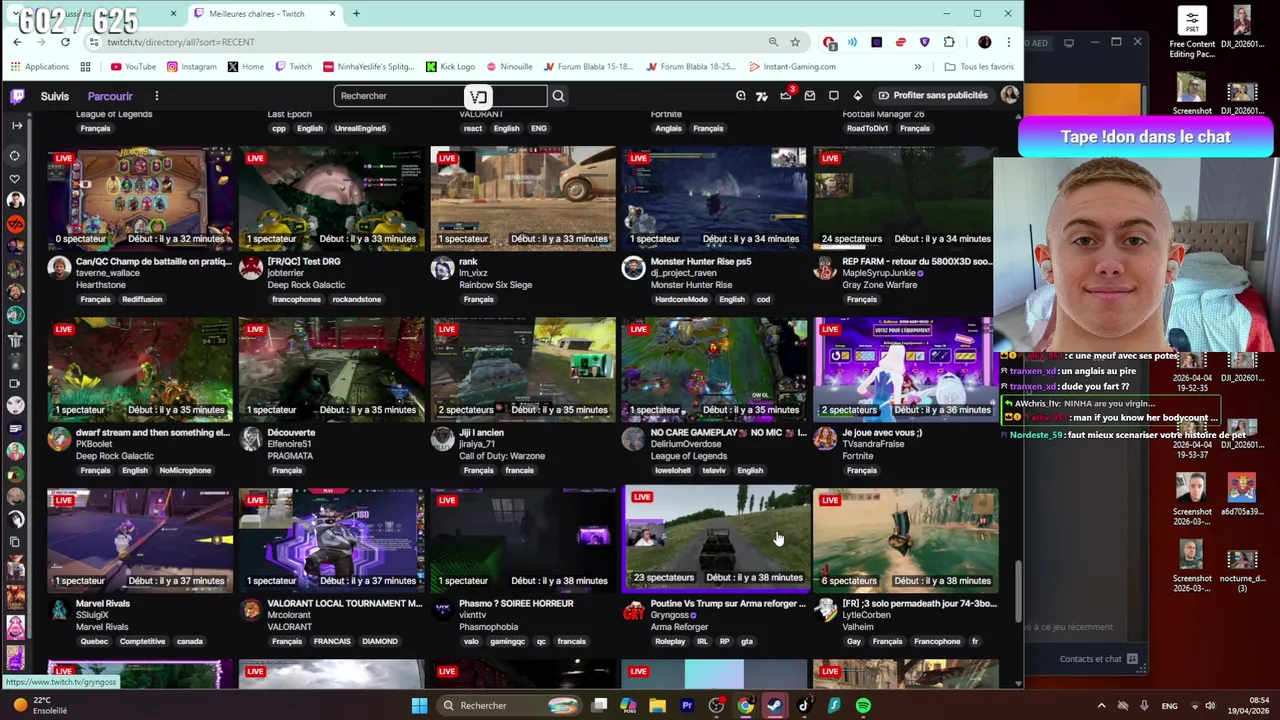Click the Monster Hunter Rise ps5 title
The width and height of the screenshot is (1280, 720).
click(701, 262)
